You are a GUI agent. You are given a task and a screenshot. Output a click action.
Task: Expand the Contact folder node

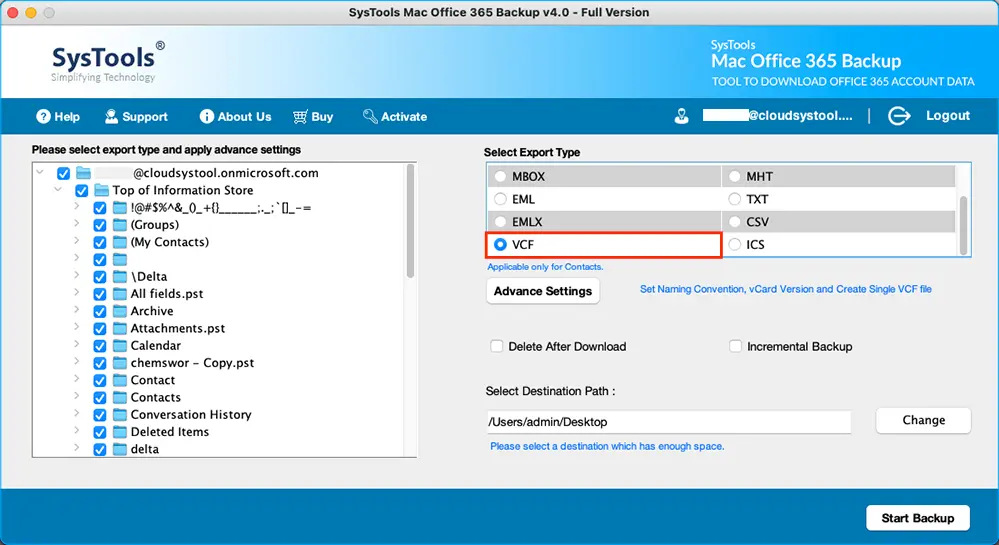[x=76, y=379]
